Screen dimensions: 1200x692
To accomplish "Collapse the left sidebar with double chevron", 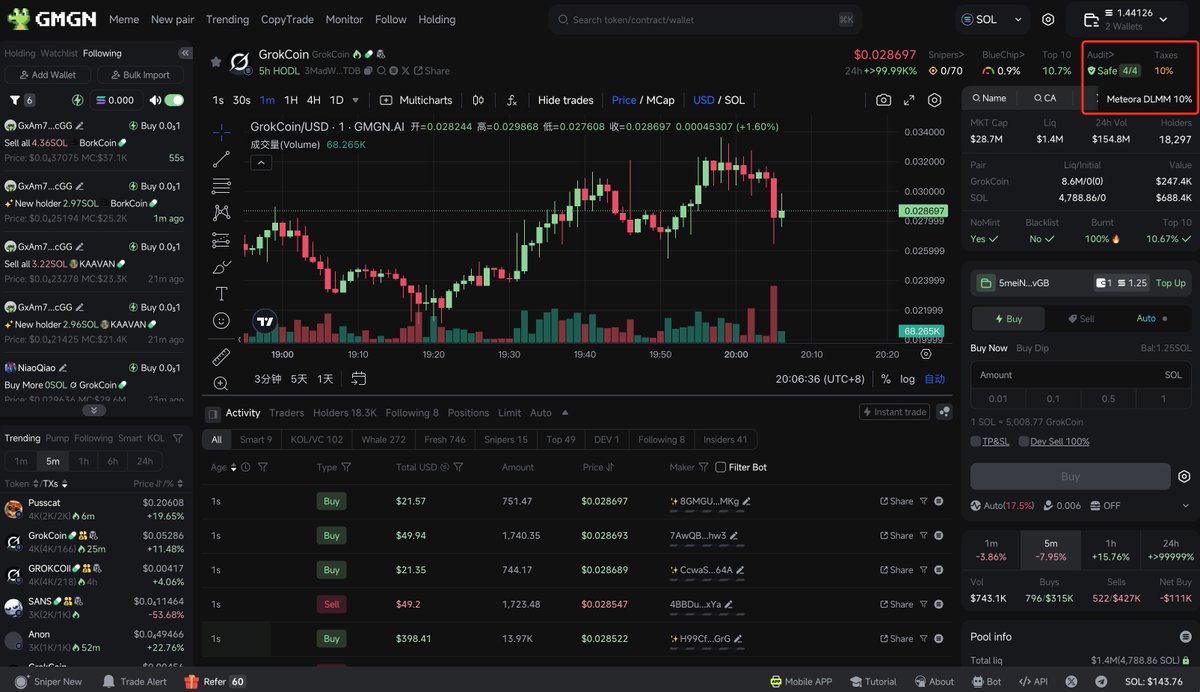I will pos(185,53).
